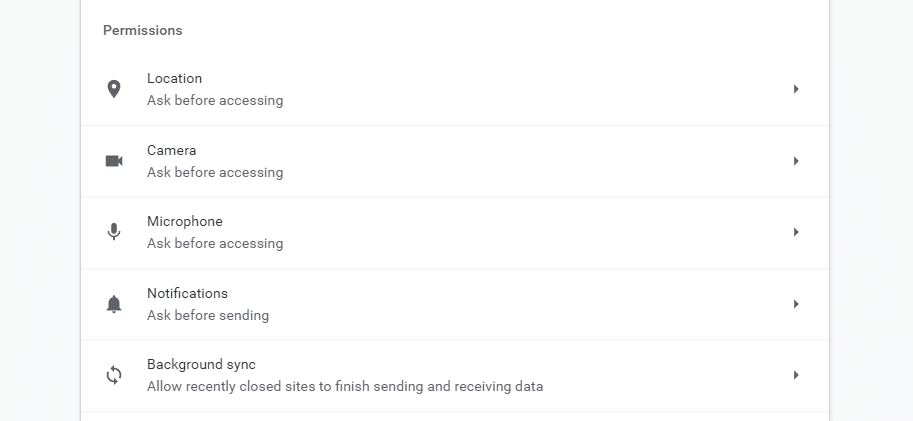Click "Ask before accessing" under Microphone
The width and height of the screenshot is (913, 421).
pyautogui.click(x=215, y=243)
